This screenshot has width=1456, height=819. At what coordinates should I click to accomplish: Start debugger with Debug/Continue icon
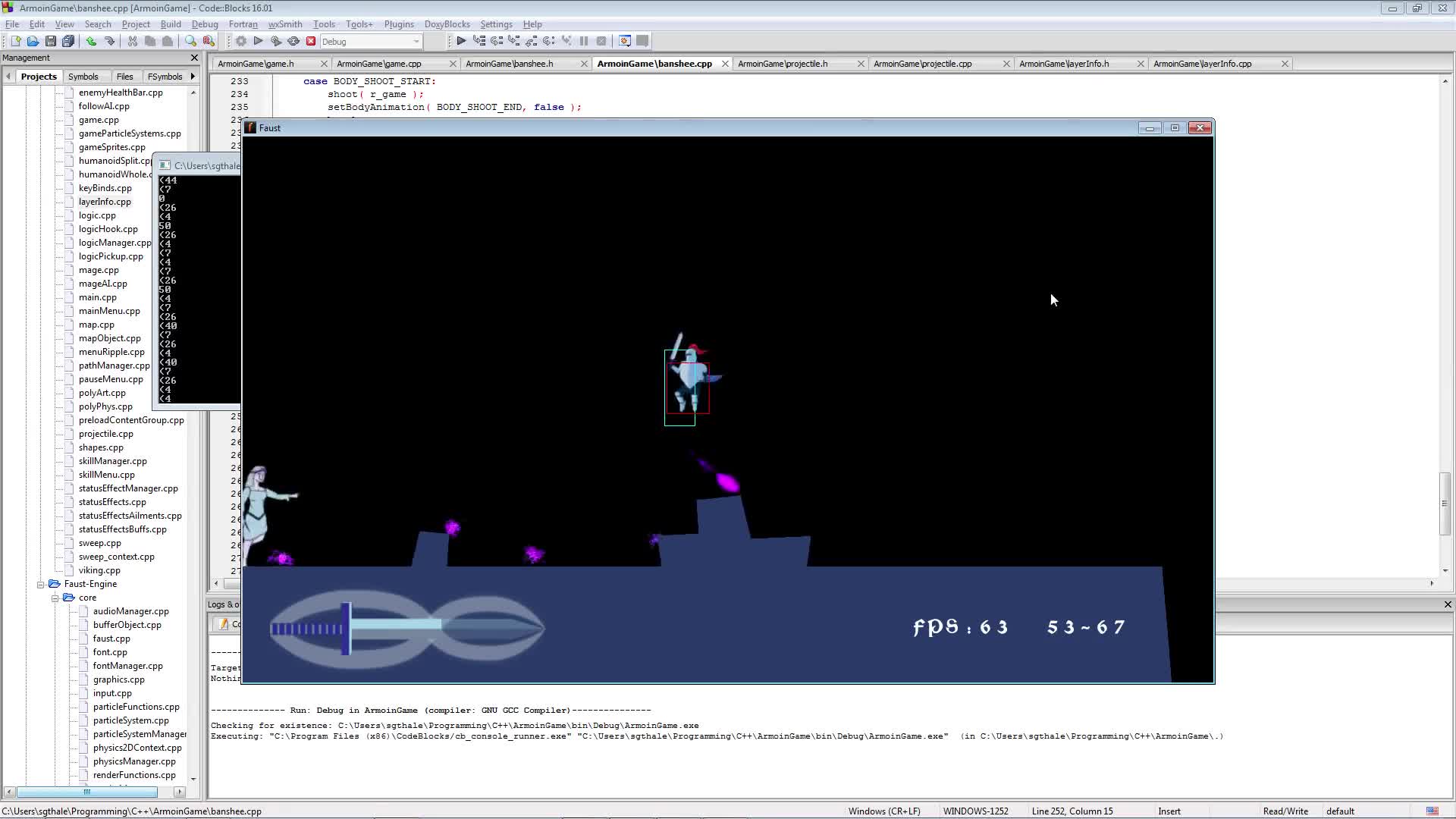461,41
